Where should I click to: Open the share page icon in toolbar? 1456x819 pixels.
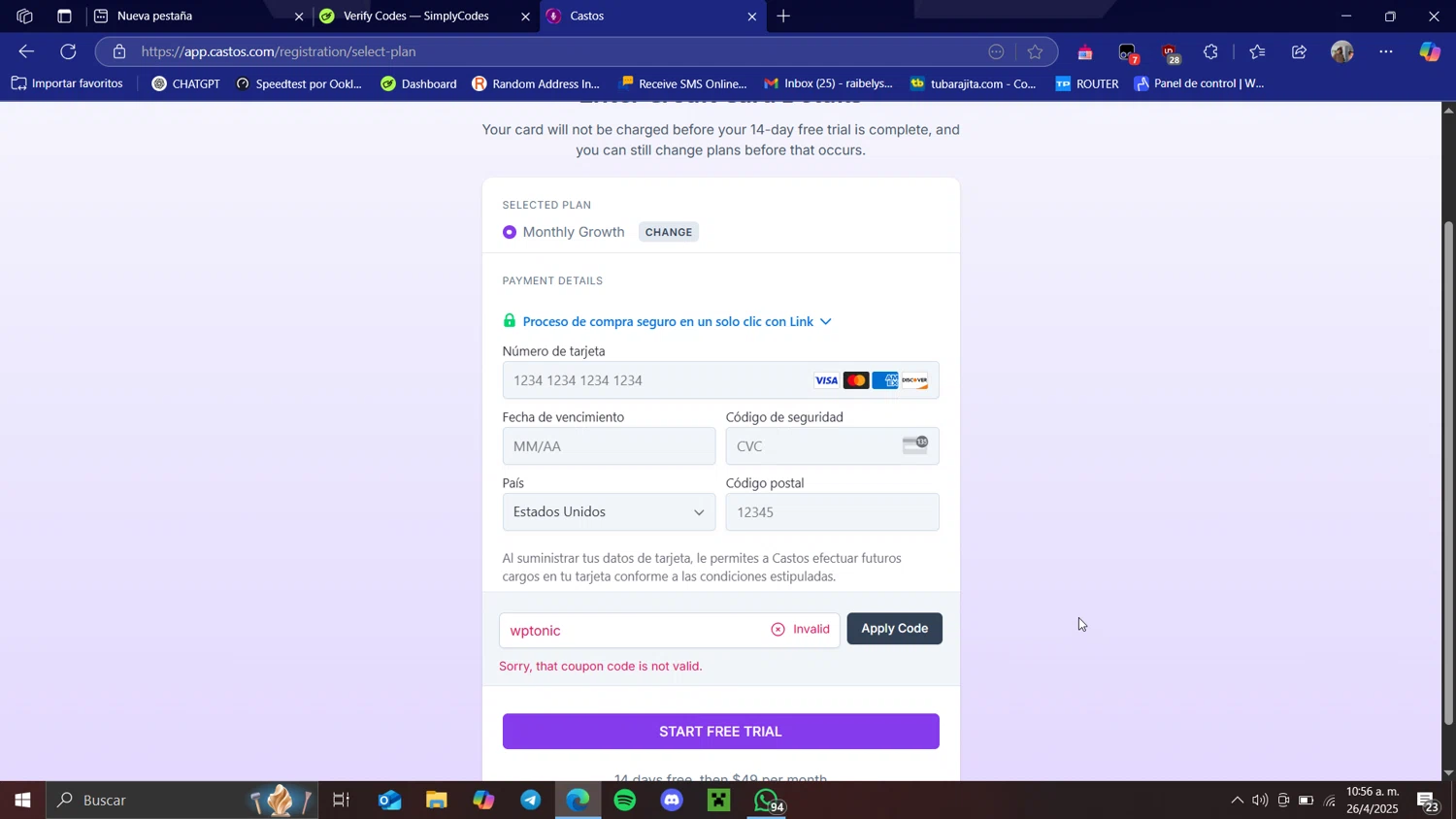(1299, 52)
